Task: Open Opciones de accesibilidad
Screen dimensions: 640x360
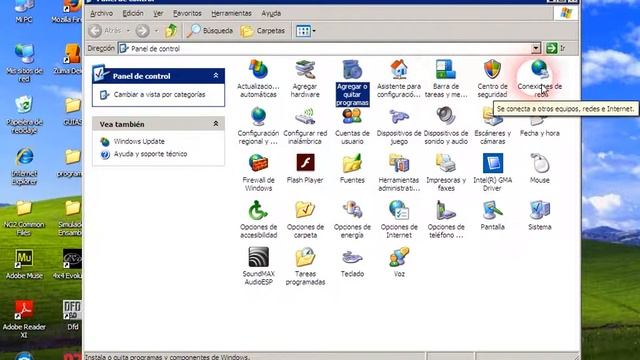Action: [x=258, y=220]
